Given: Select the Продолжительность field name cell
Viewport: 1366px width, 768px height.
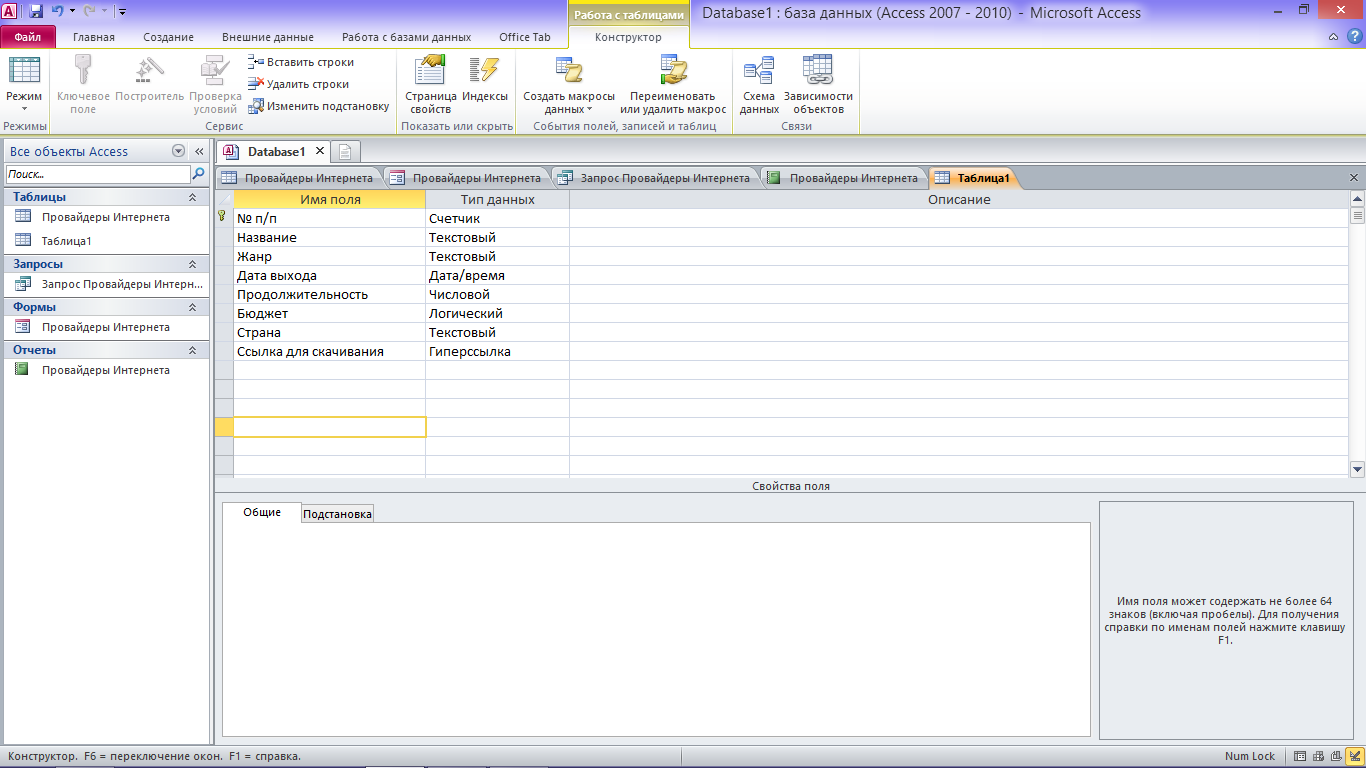Looking at the screenshot, I should 329,295.
